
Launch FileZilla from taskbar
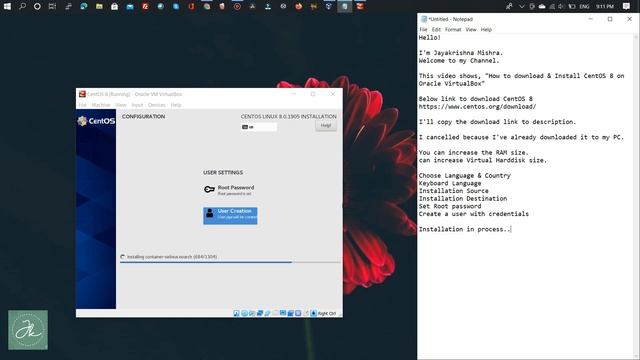pyautogui.click(x=145, y=6)
